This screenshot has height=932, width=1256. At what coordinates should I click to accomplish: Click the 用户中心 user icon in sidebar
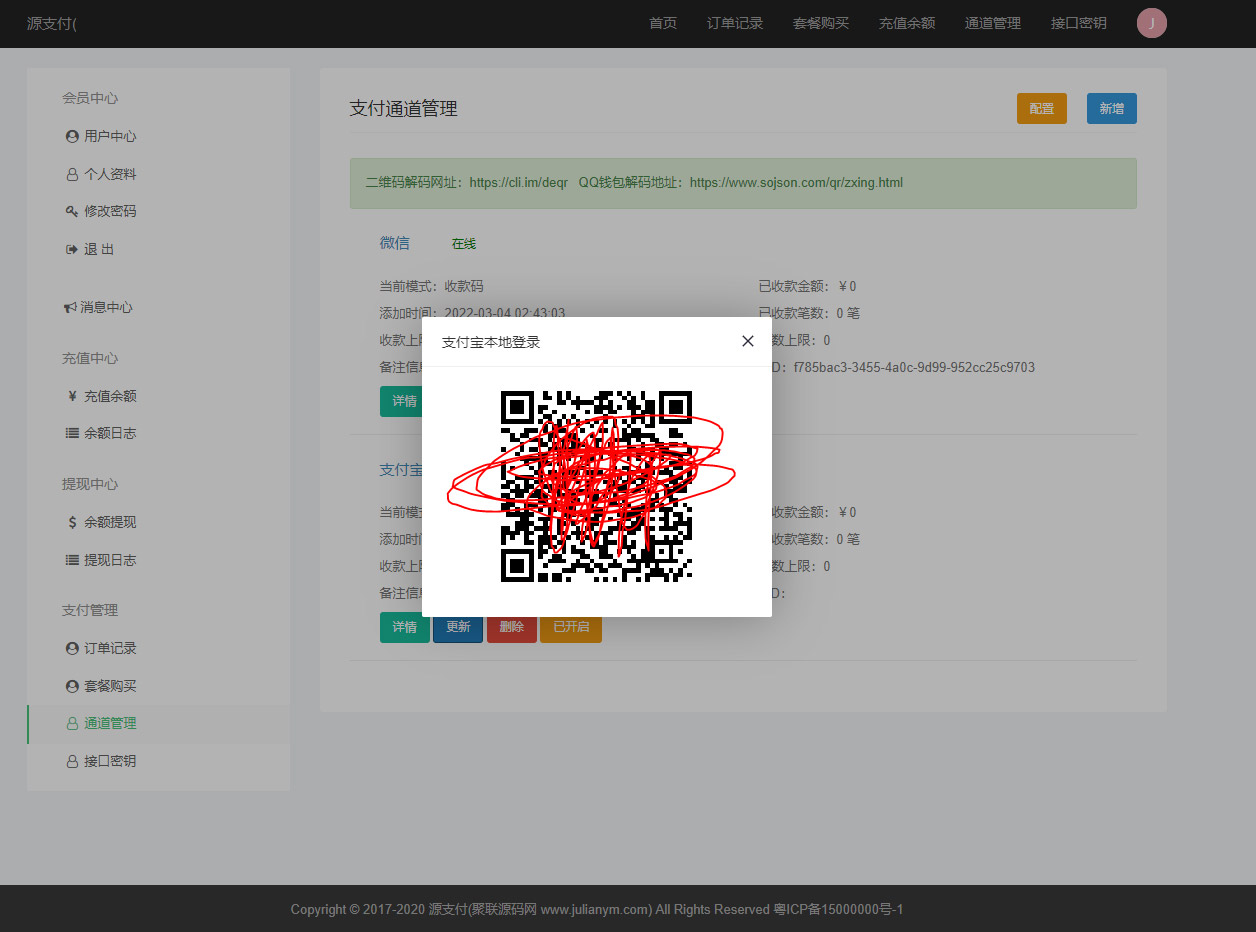72,136
